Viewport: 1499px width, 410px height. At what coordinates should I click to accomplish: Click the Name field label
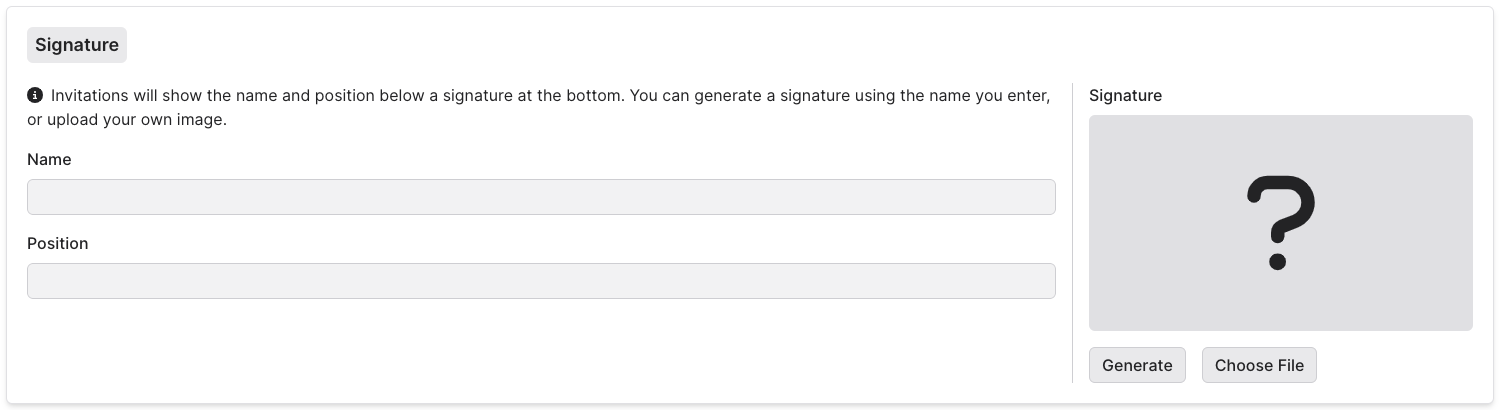49,160
